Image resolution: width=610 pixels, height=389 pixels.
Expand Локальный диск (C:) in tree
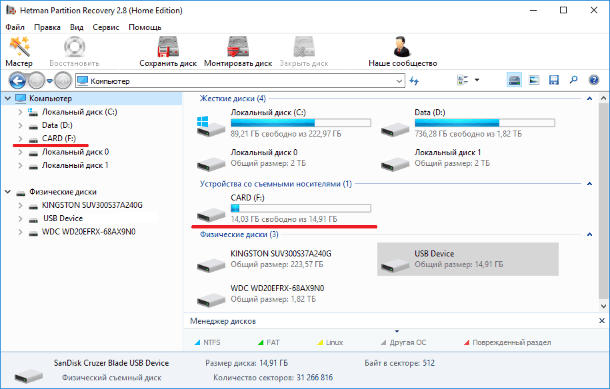point(20,112)
